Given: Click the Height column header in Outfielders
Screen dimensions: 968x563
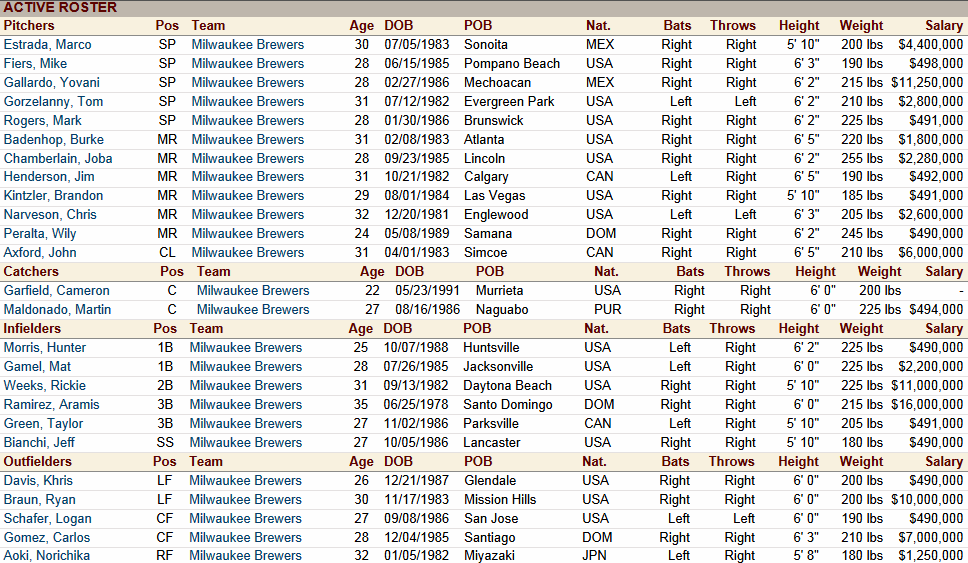Looking at the screenshot, I should click(798, 462).
